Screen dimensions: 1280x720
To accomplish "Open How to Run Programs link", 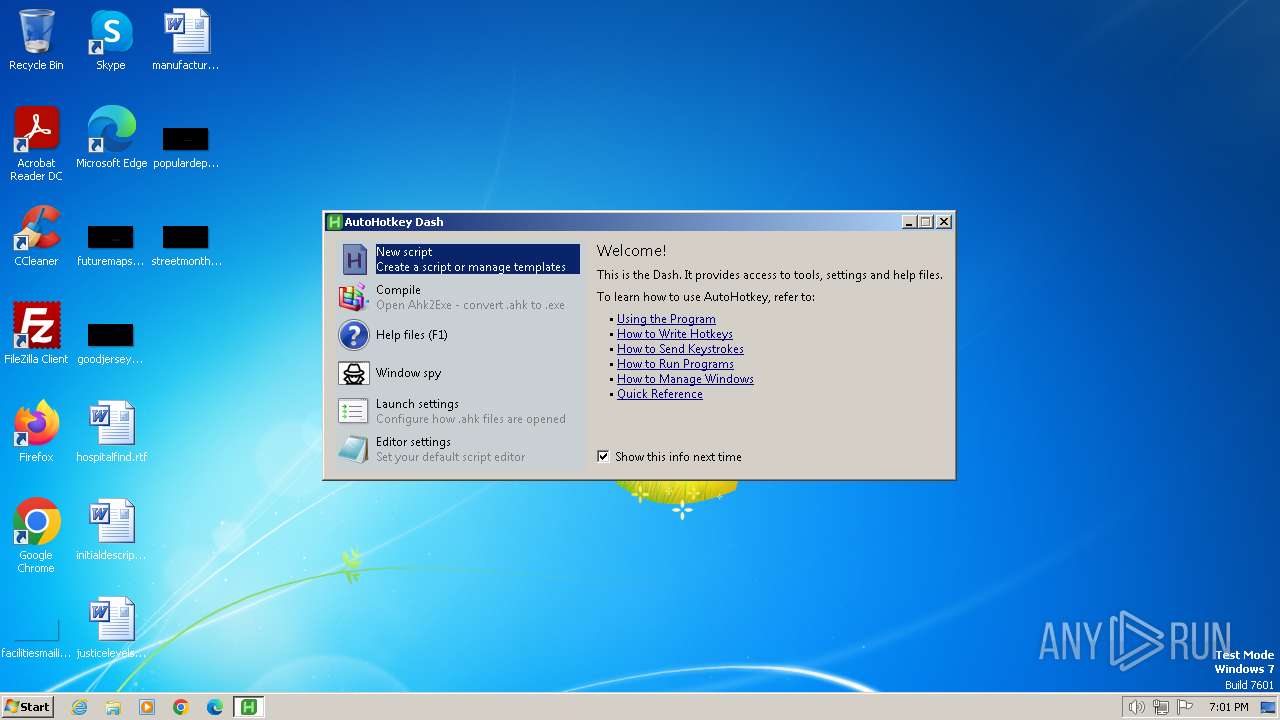I will click(x=675, y=364).
